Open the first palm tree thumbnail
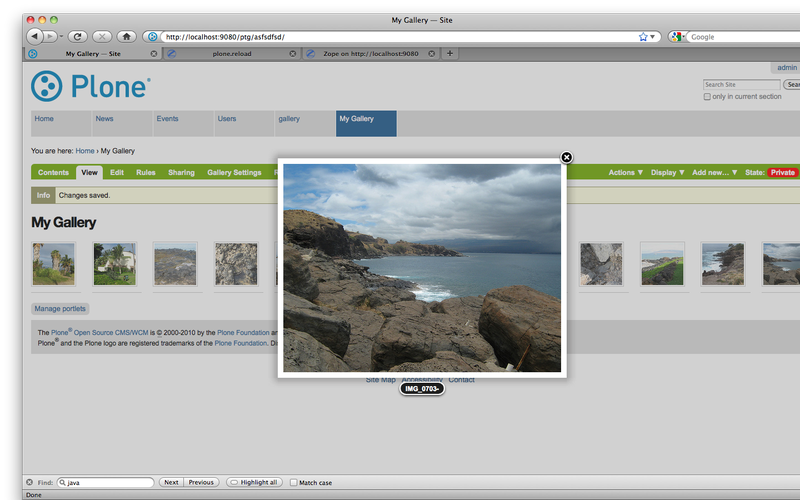This screenshot has height=500, width=800. (52, 263)
